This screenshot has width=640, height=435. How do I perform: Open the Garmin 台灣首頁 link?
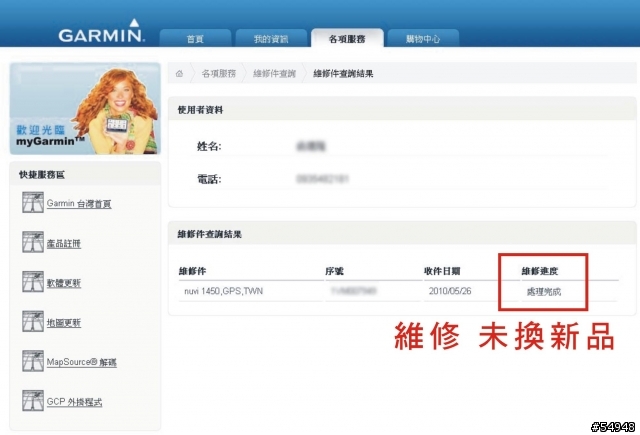click(x=79, y=203)
